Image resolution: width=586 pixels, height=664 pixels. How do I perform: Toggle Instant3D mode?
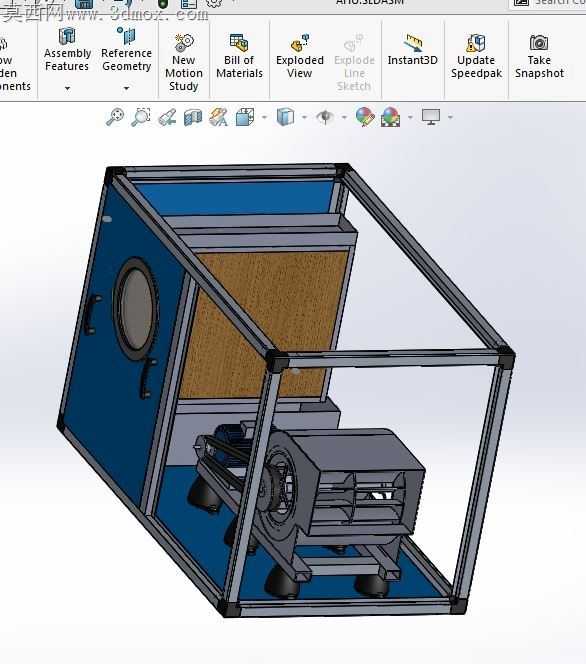click(412, 50)
